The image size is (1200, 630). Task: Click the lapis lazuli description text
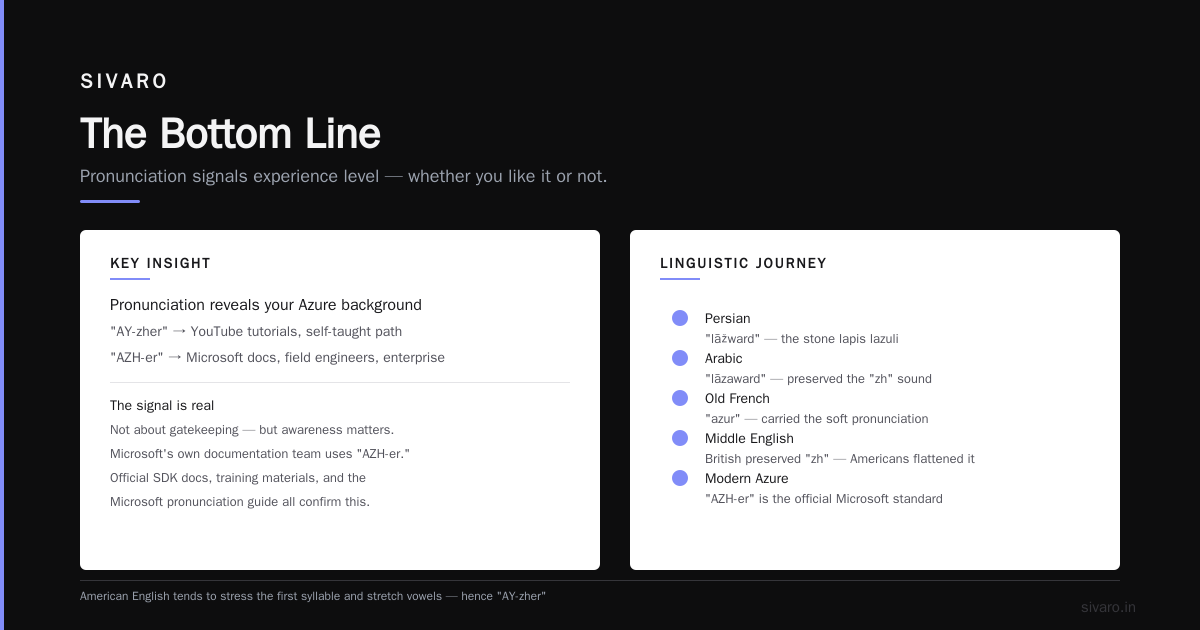click(x=801, y=338)
